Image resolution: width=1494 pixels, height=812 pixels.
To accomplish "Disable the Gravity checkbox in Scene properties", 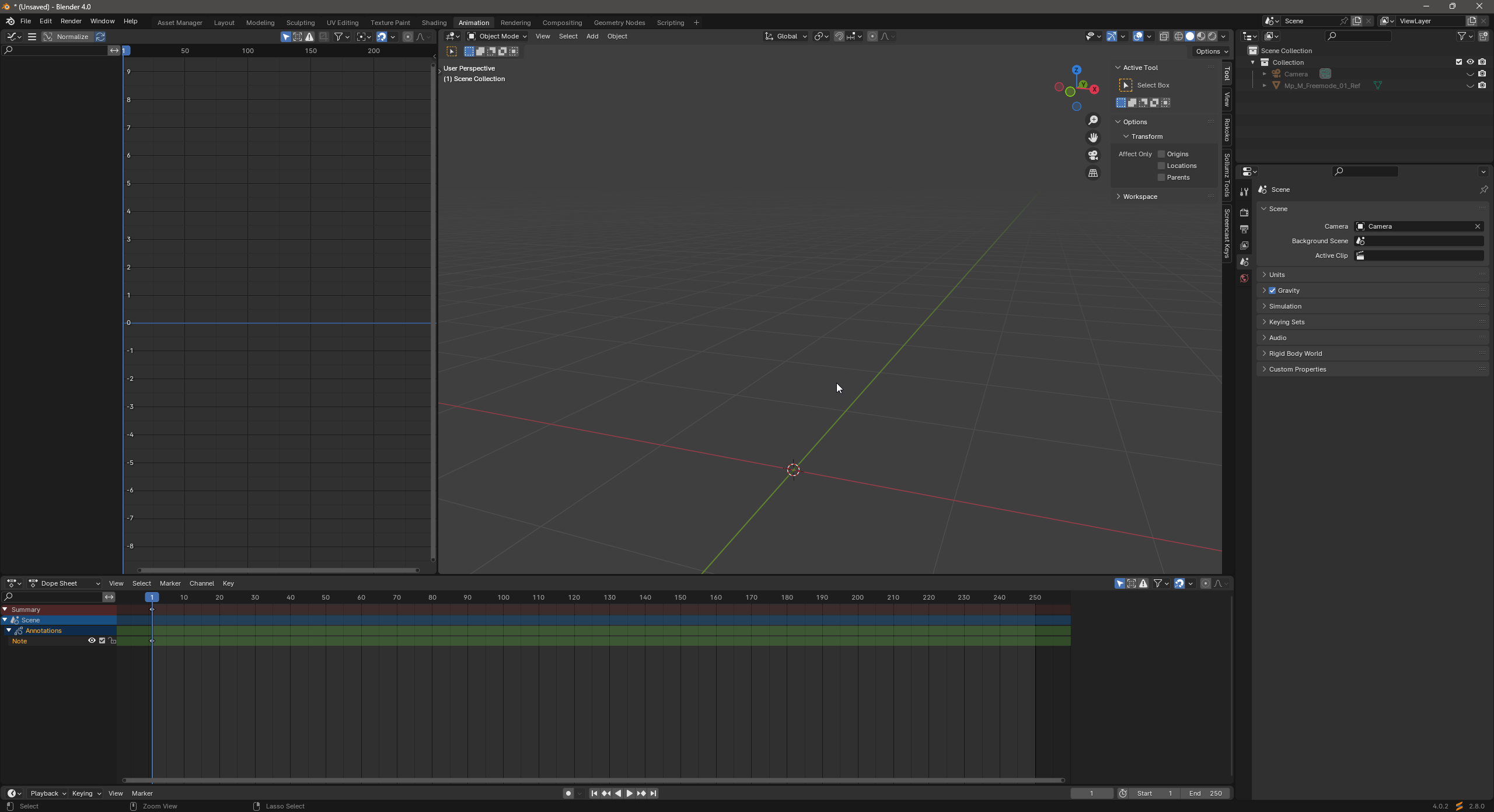I will [1272, 290].
